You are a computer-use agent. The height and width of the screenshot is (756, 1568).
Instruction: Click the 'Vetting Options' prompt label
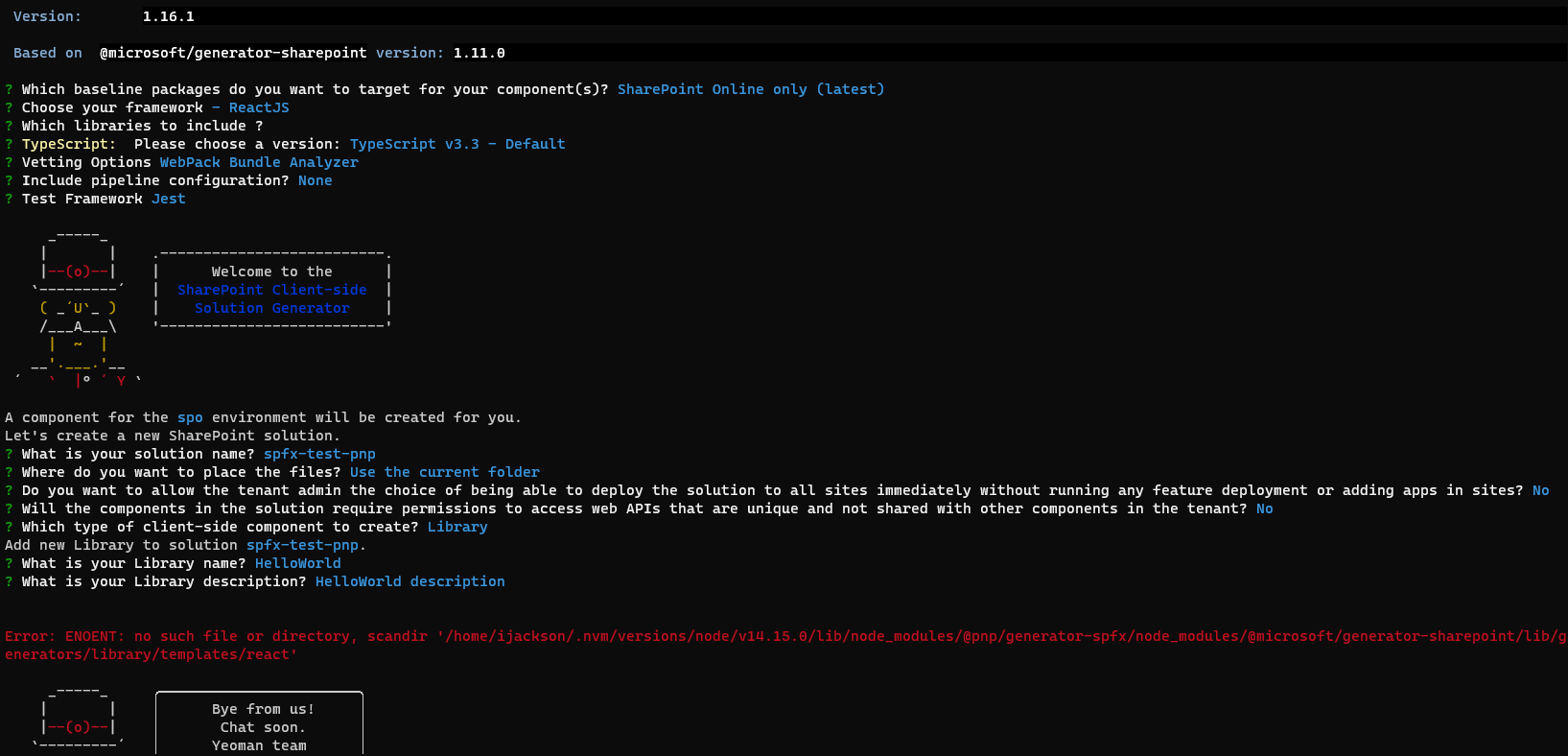86,162
